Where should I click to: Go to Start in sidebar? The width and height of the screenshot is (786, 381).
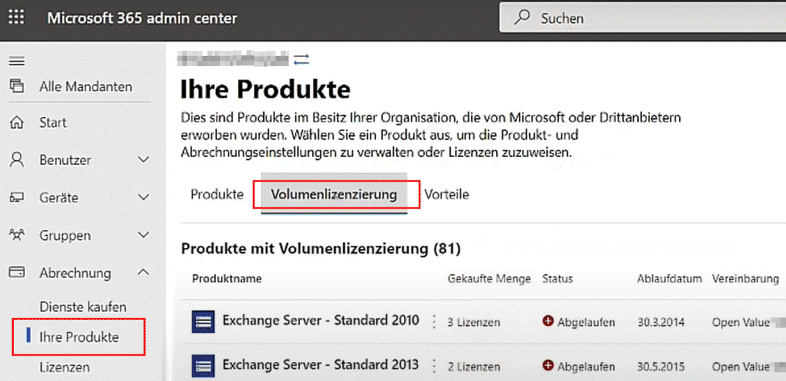pos(53,122)
